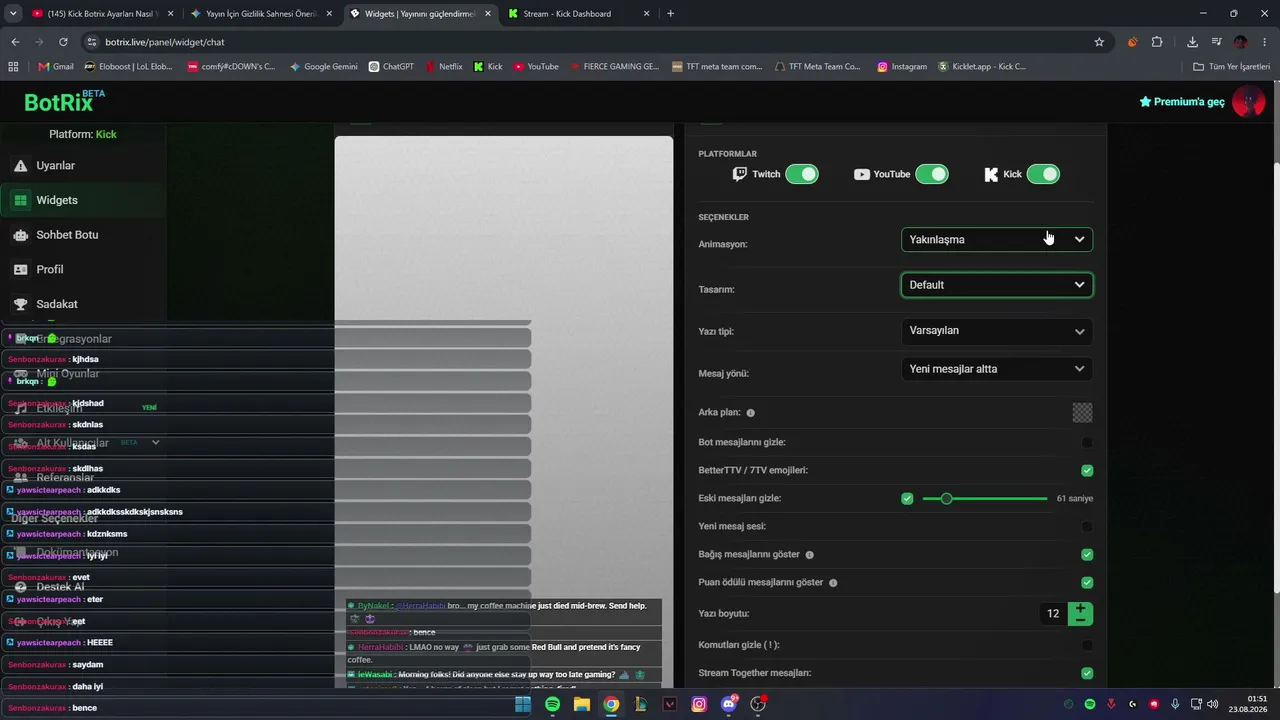
Task: Go to Sohbet Botu in the sidebar
Action: (x=83, y=235)
